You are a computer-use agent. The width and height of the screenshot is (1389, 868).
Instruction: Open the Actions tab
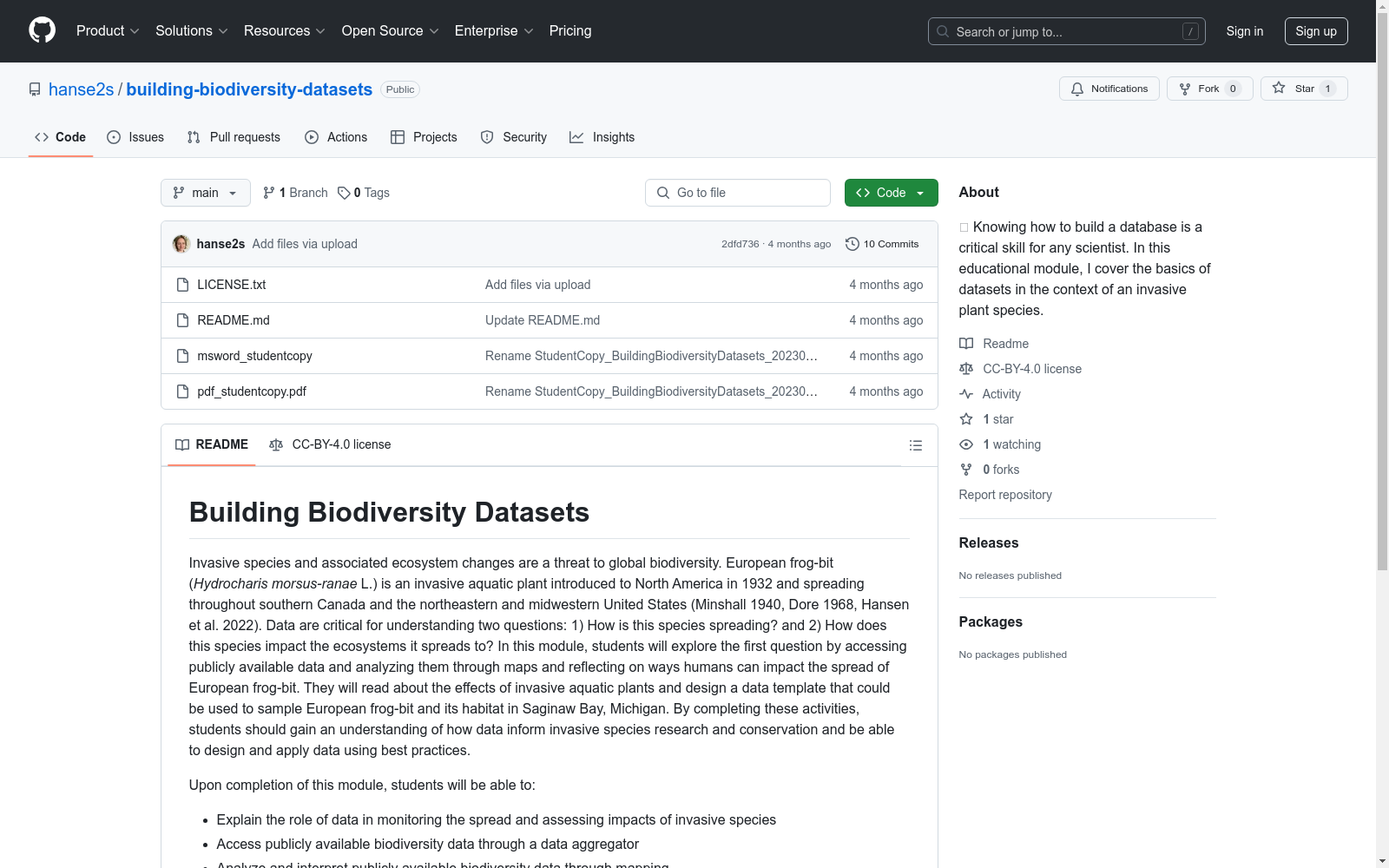(336, 137)
